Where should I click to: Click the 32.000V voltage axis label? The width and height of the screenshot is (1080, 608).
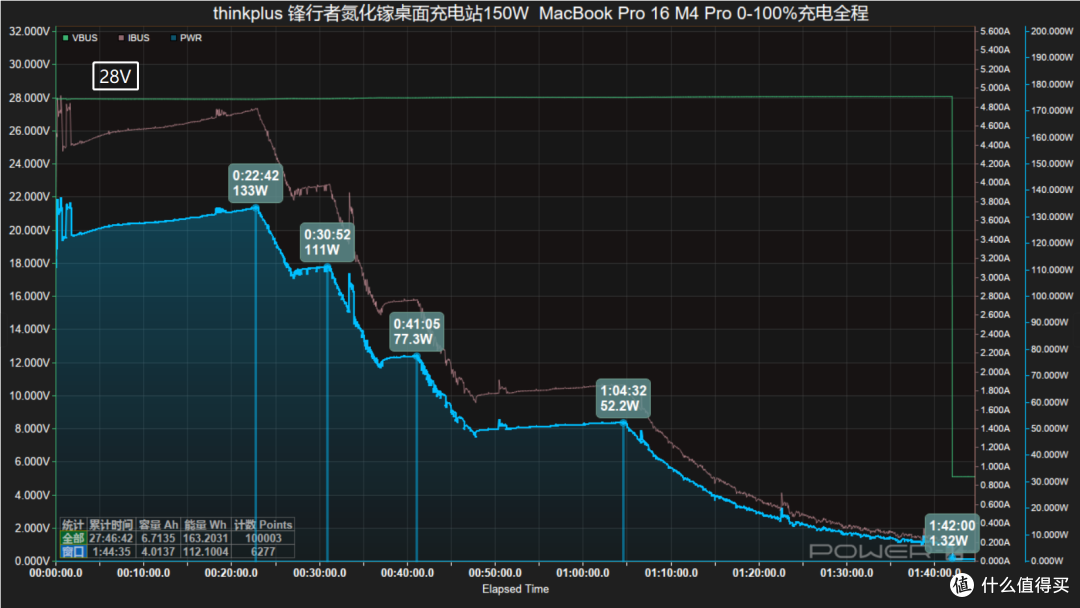(29, 32)
